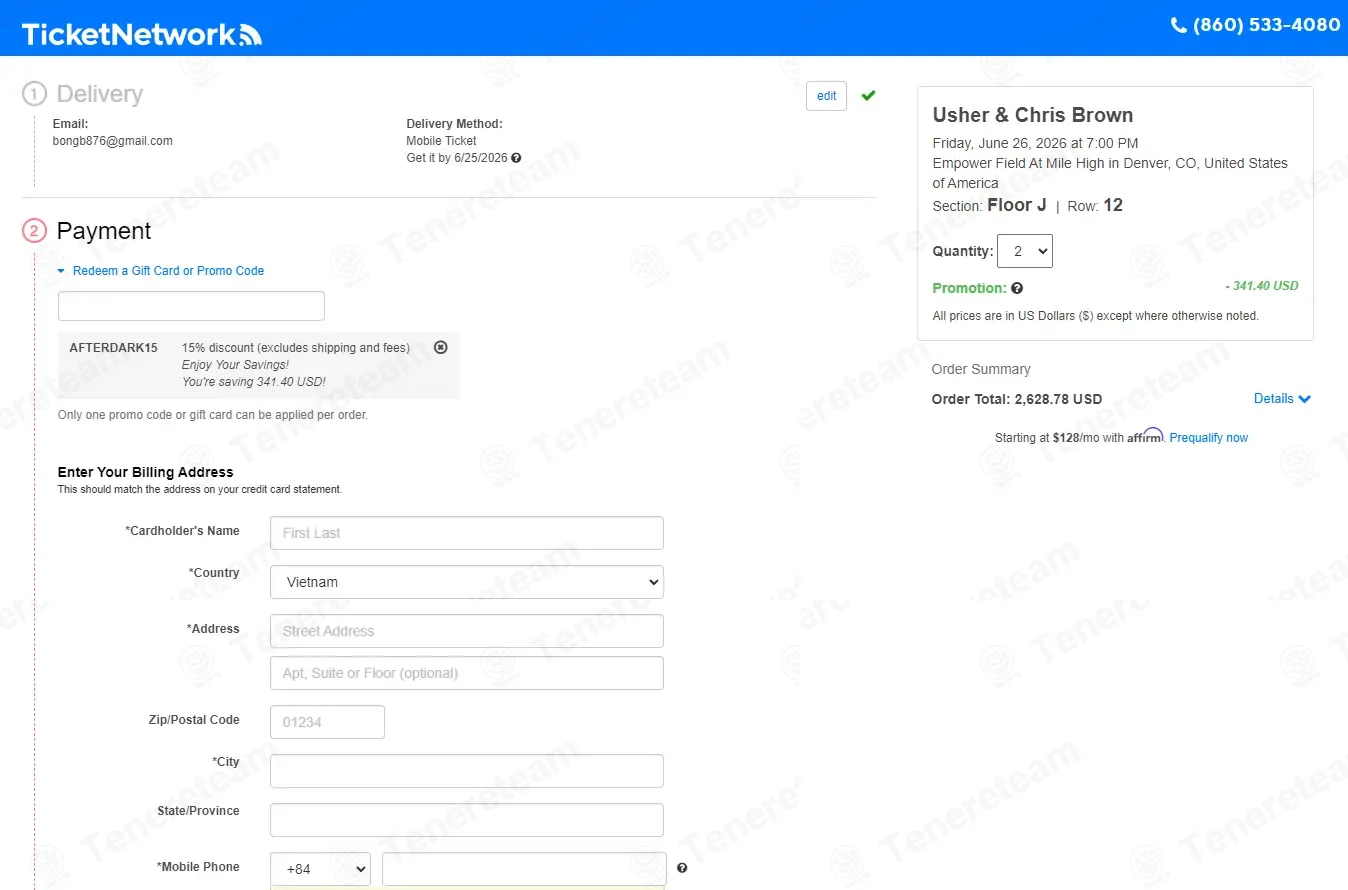Screen dimensions: 1348x890
Task: Click the delivery date help icon
Action: point(516,158)
